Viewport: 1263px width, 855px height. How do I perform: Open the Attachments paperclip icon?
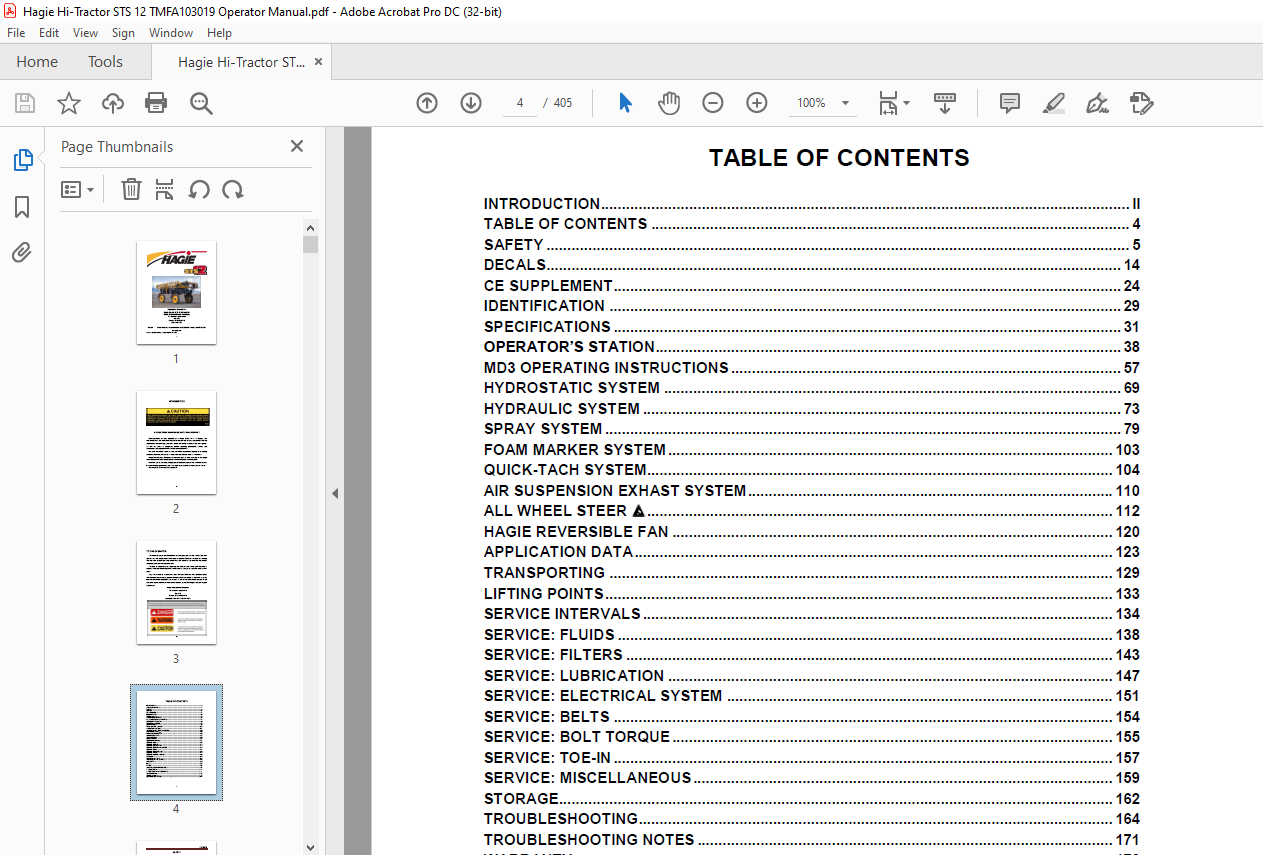[22, 253]
